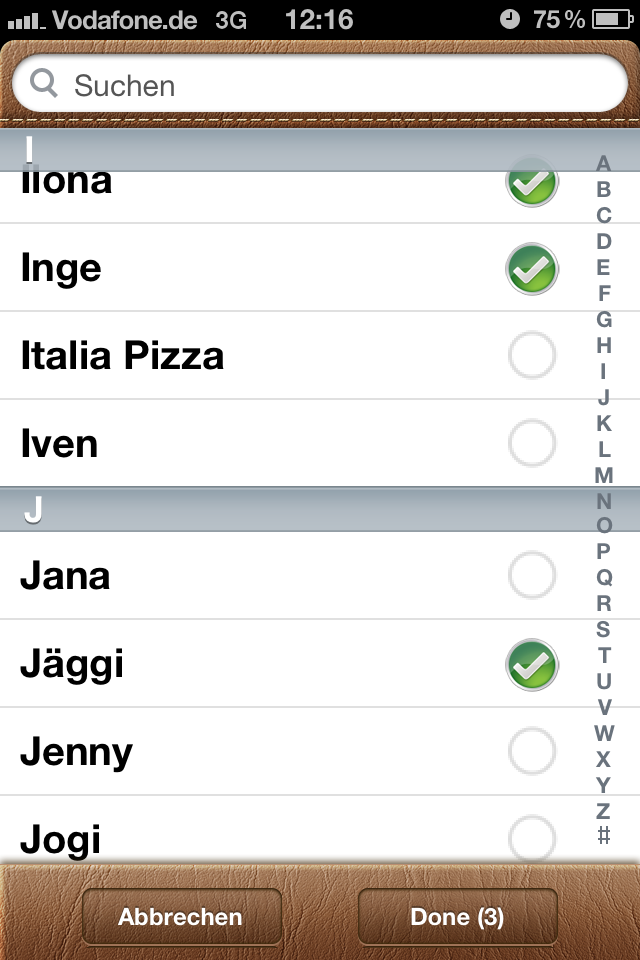640x960 pixels.
Task: Tap the magnifying glass search icon
Action: [x=43, y=83]
